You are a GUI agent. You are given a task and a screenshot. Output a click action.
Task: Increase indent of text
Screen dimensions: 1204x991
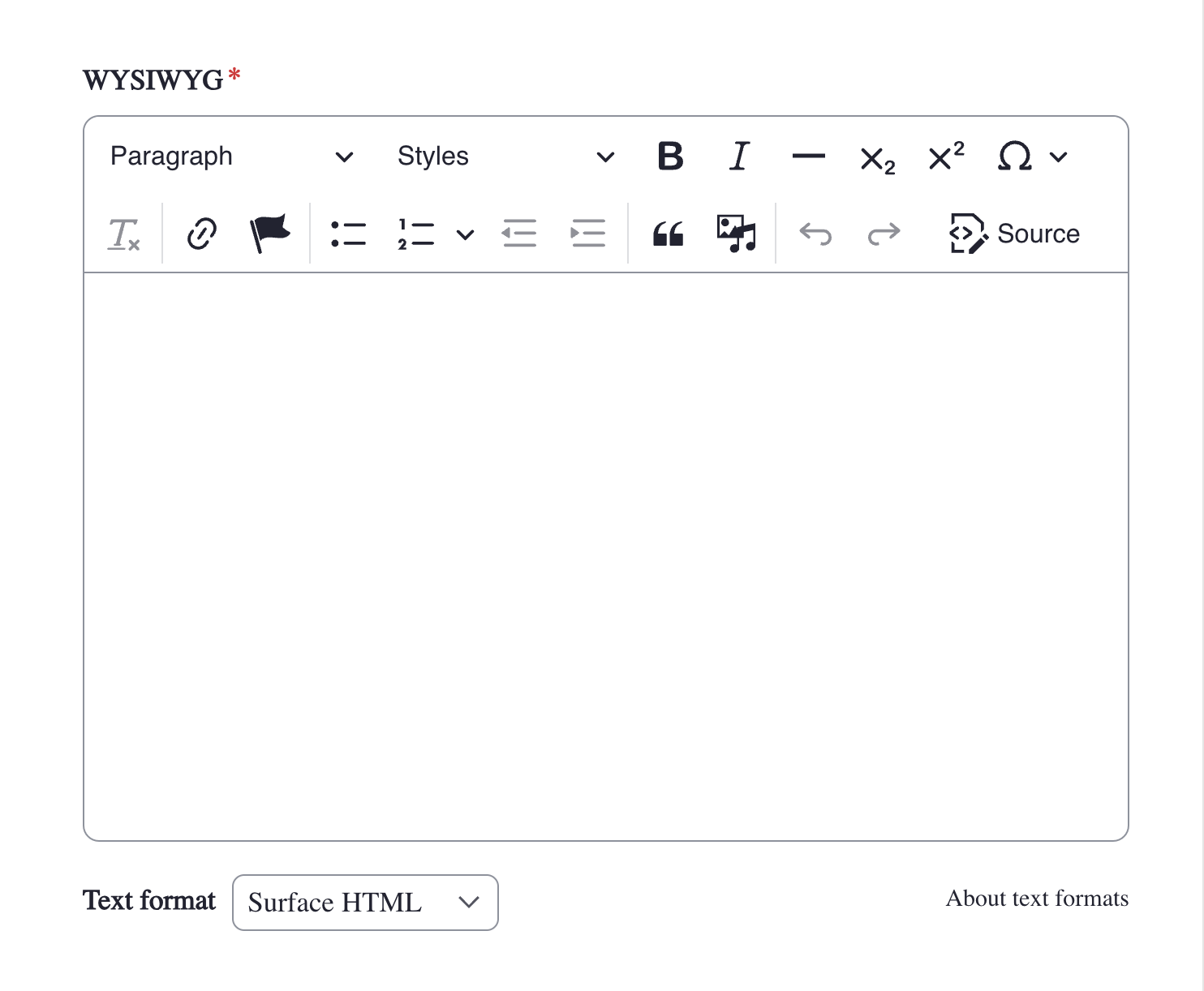pyautogui.click(x=587, y=234)
